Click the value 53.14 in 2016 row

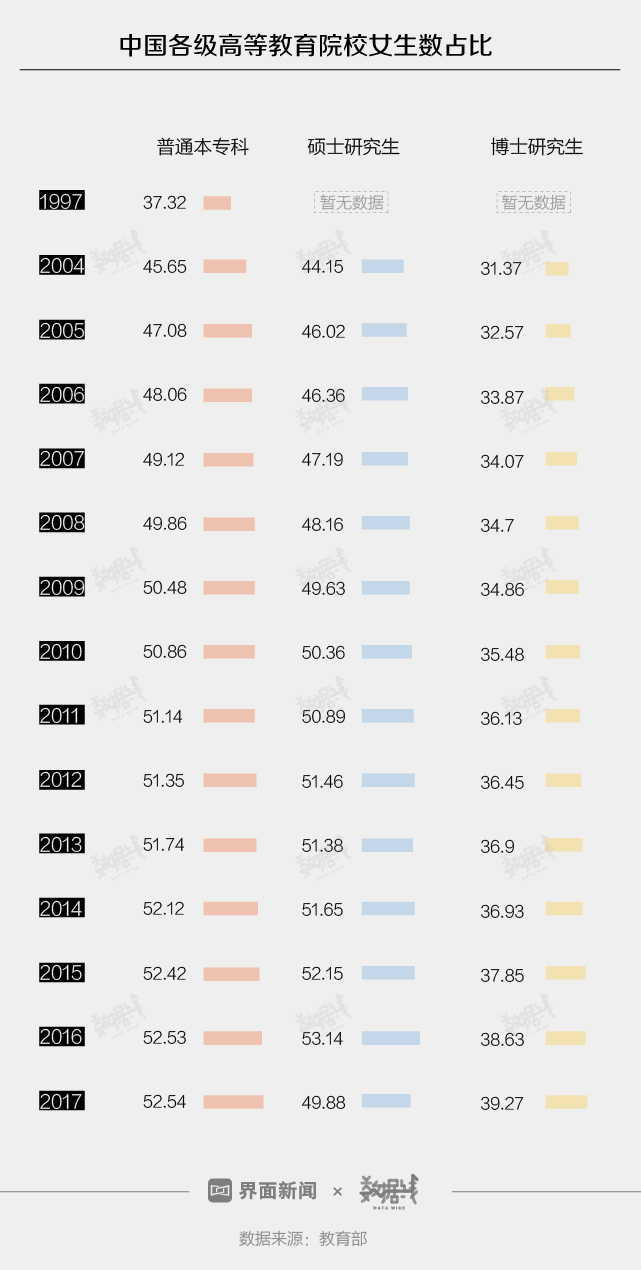tap(322, 1039)
